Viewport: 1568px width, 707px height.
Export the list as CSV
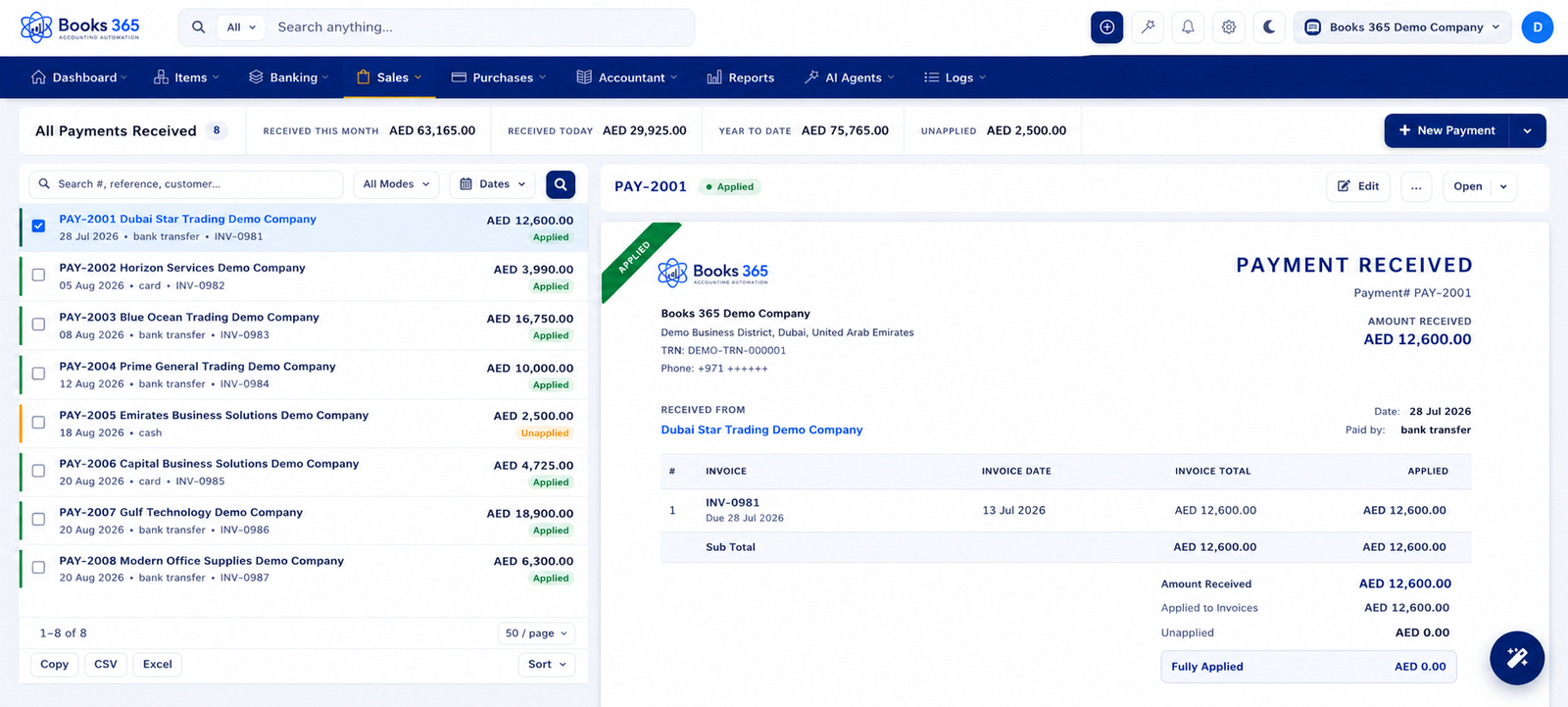106,665
